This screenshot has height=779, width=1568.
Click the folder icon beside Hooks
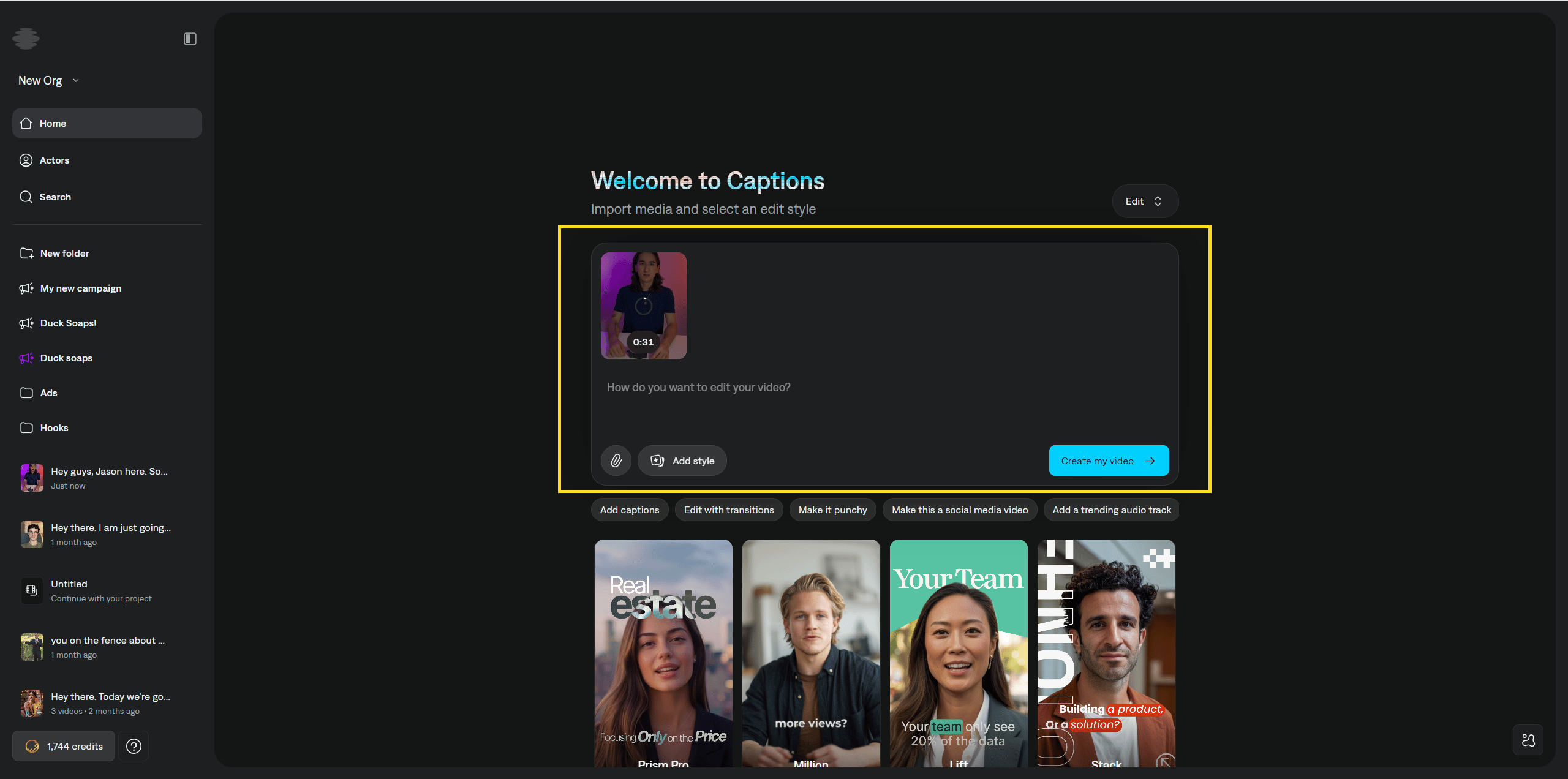pyautogui.click(x=26, y=427)
